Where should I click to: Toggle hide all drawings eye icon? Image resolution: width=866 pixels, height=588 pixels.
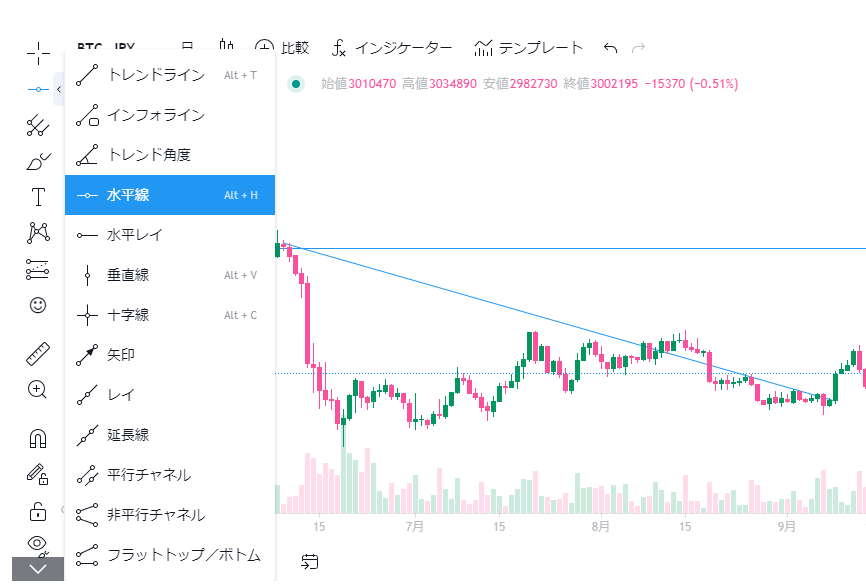(x=38, y=543)
